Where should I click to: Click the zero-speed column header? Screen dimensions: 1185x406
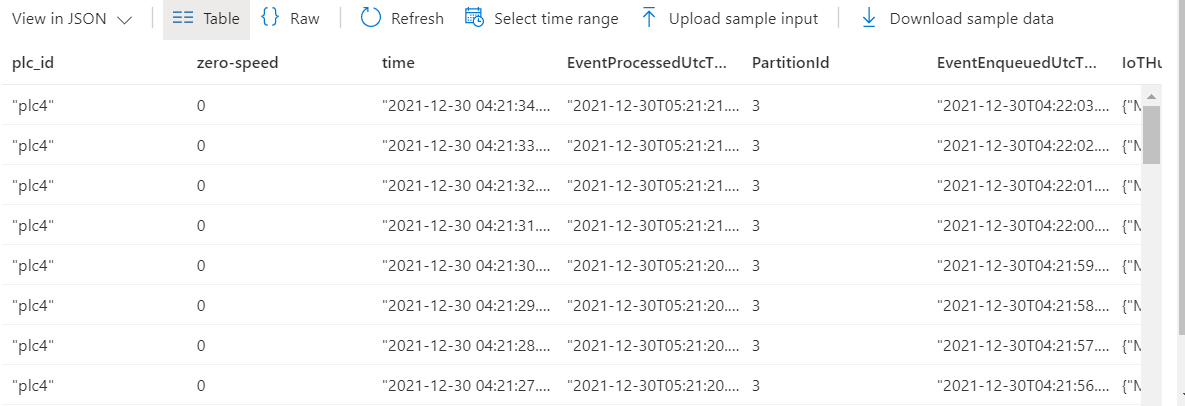point(237,63)
